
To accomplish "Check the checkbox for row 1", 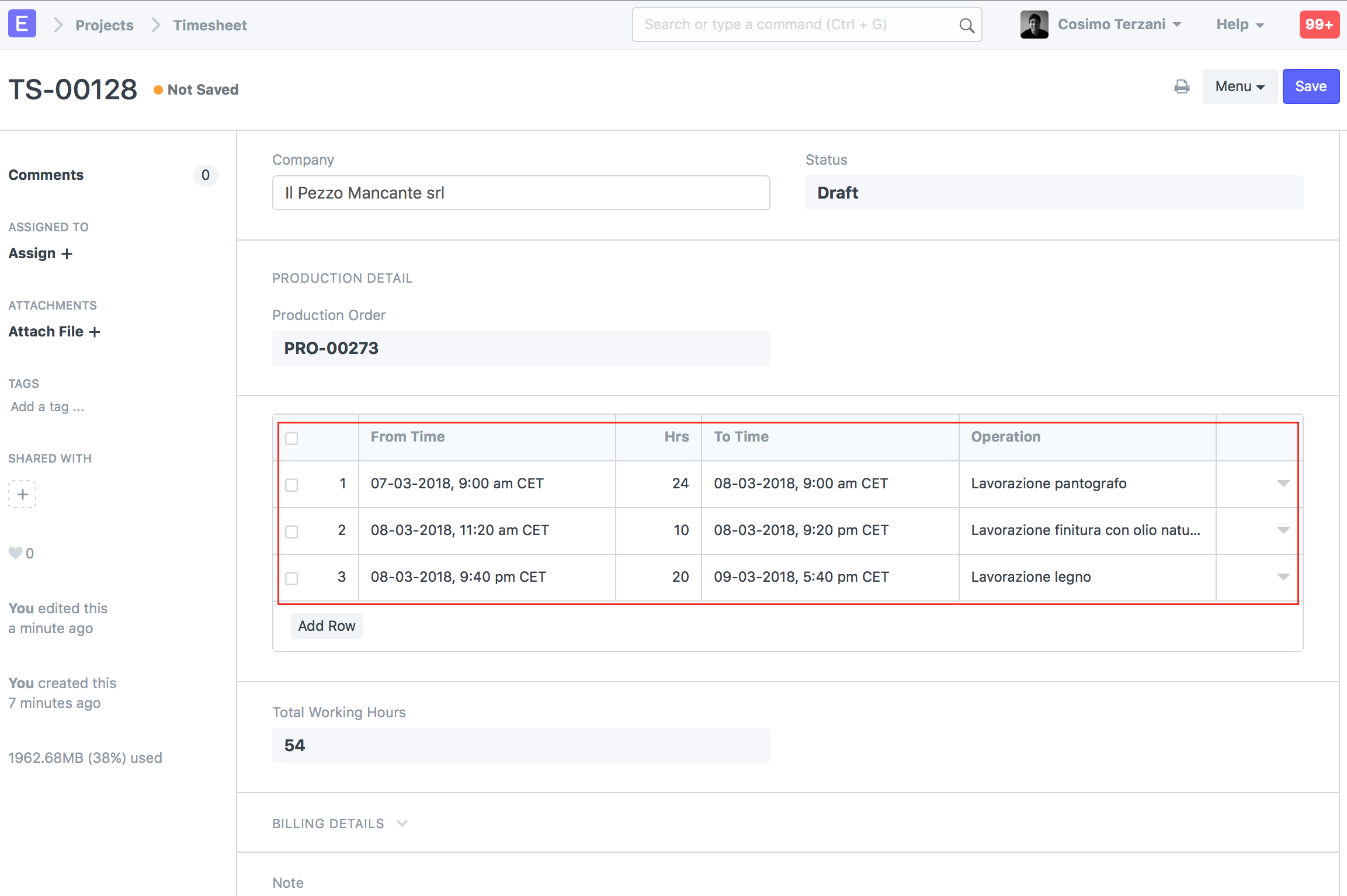I will (291, 484).
